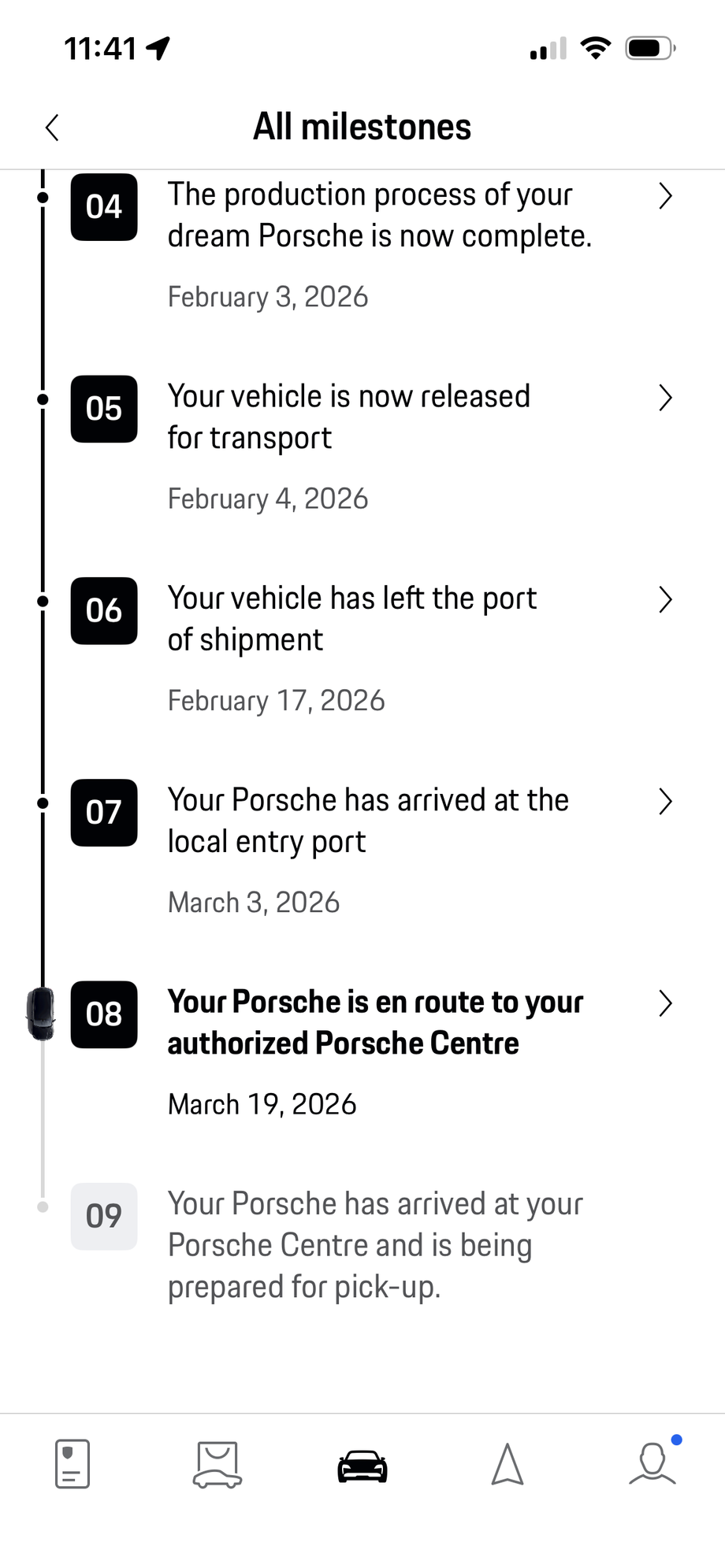
Task: Expand en route to Porsche Centre chevron
Action: click(x=665, y=1003)
